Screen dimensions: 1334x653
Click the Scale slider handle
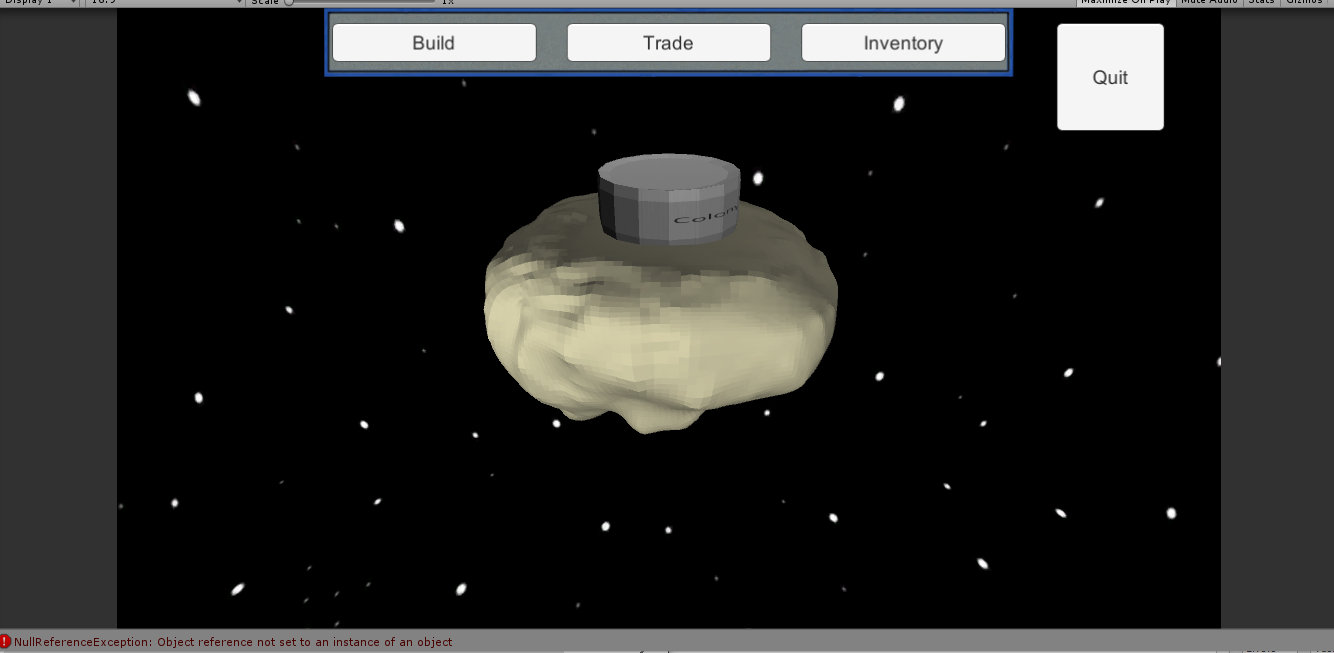289,2
